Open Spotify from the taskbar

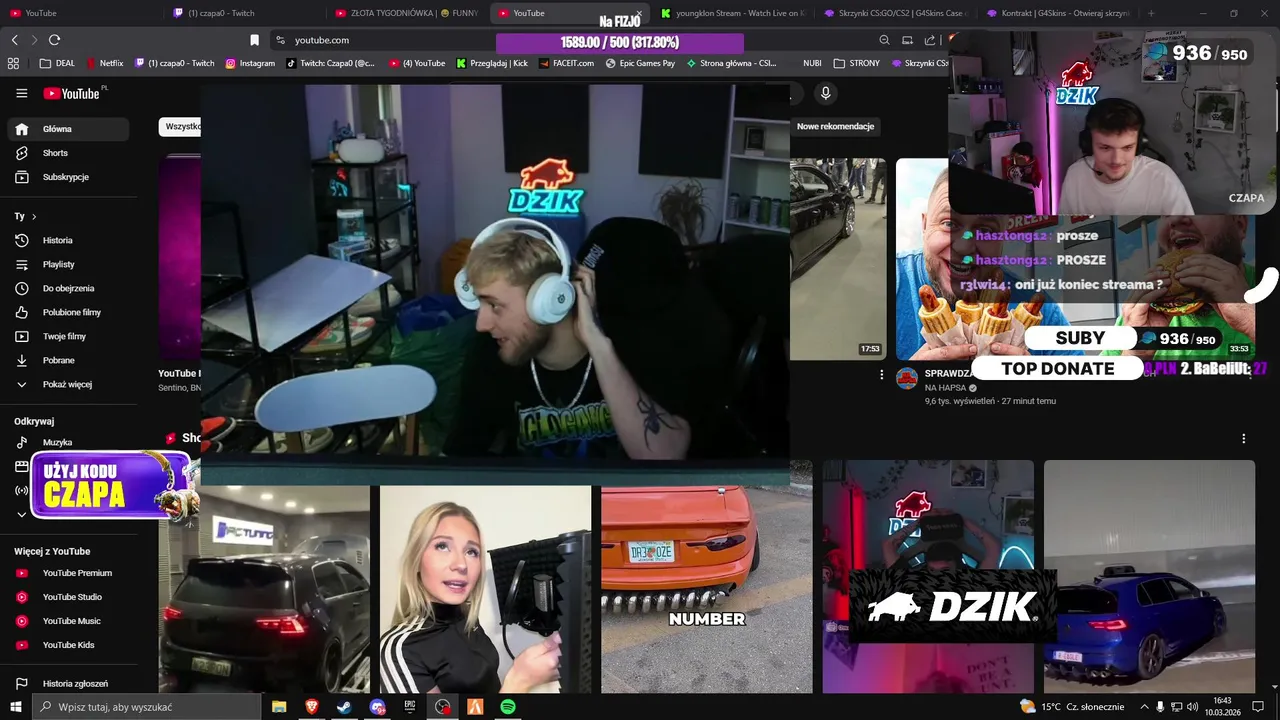pyautogui.click(x=508, y=707)
